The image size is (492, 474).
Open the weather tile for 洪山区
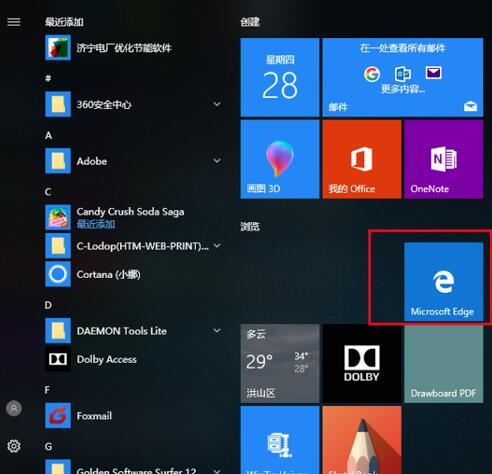(280, 364)
